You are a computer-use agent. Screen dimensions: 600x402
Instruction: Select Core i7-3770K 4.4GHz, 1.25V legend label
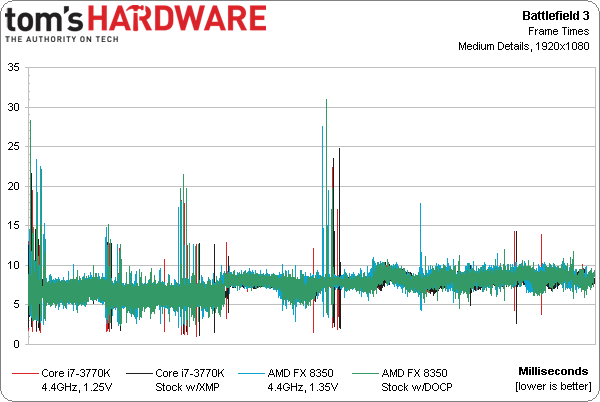click(77, 380)
